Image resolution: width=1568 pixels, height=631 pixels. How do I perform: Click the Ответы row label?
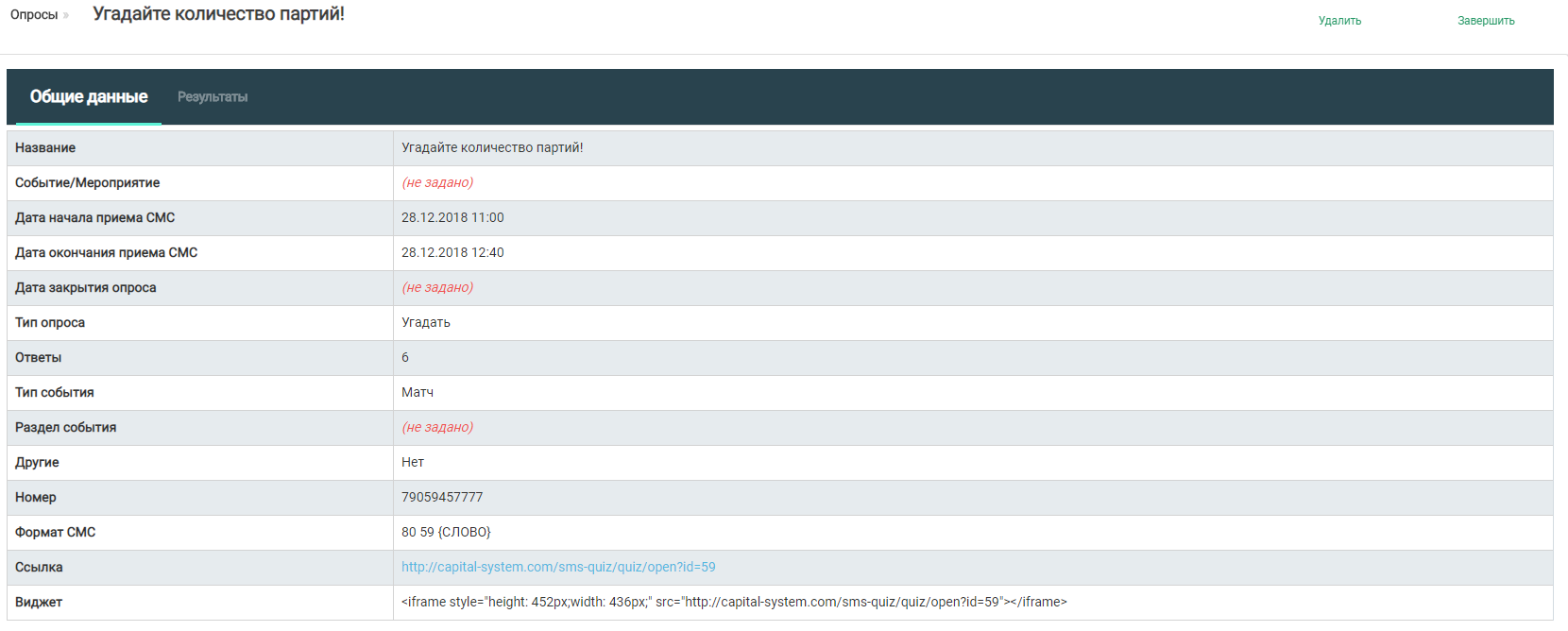pyautogui.click(x=38, y=357)
